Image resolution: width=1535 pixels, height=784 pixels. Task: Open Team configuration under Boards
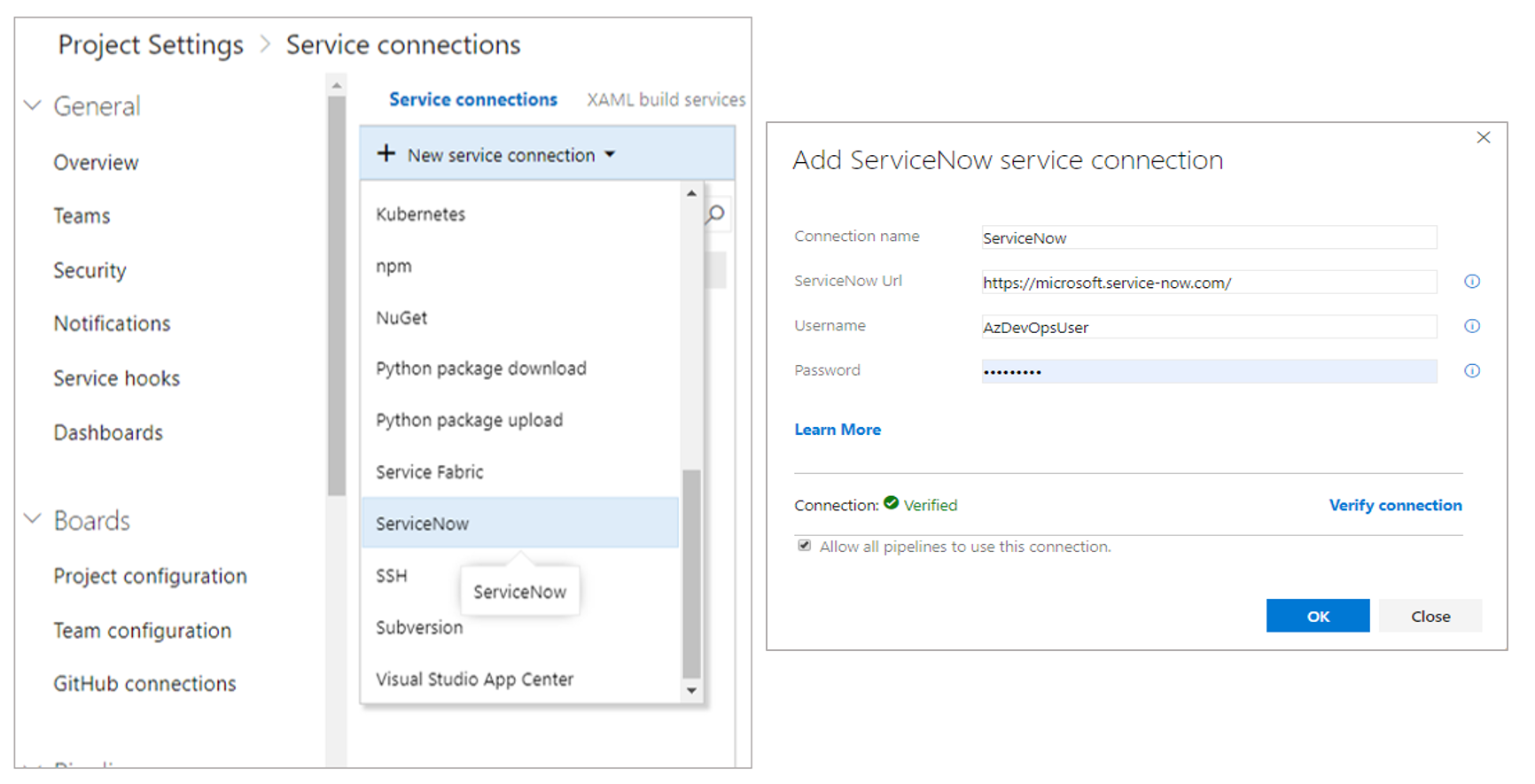point(142,630)
